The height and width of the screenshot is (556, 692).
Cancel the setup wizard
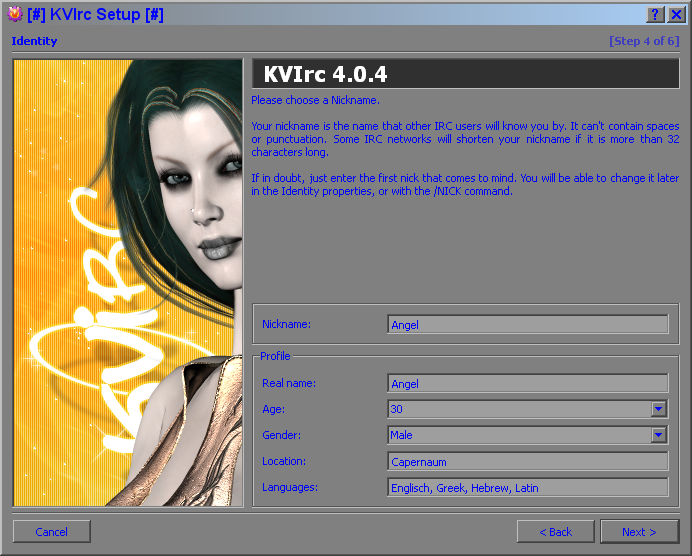pyautogui.click(x=52, y=532)
